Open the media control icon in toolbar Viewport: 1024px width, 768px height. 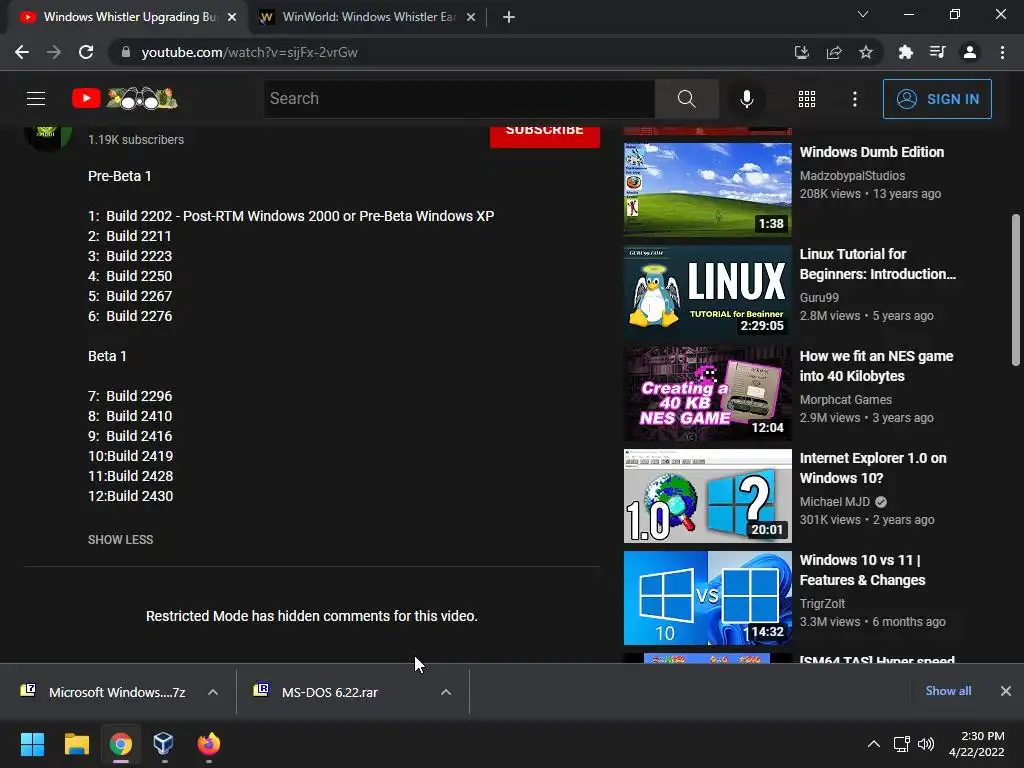(938, 52)
